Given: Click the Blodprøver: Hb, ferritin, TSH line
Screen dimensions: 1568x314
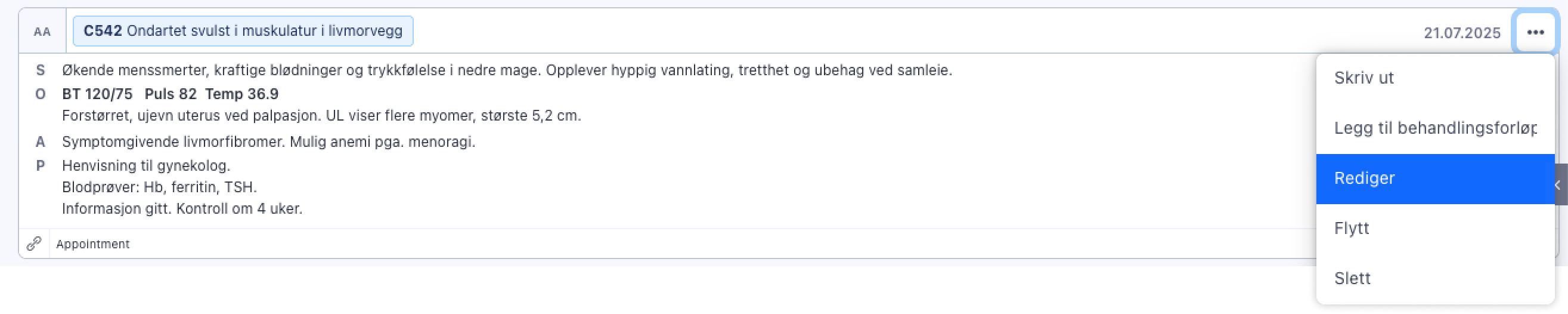Looking at the screenshot, I should (x=159, y=187).
